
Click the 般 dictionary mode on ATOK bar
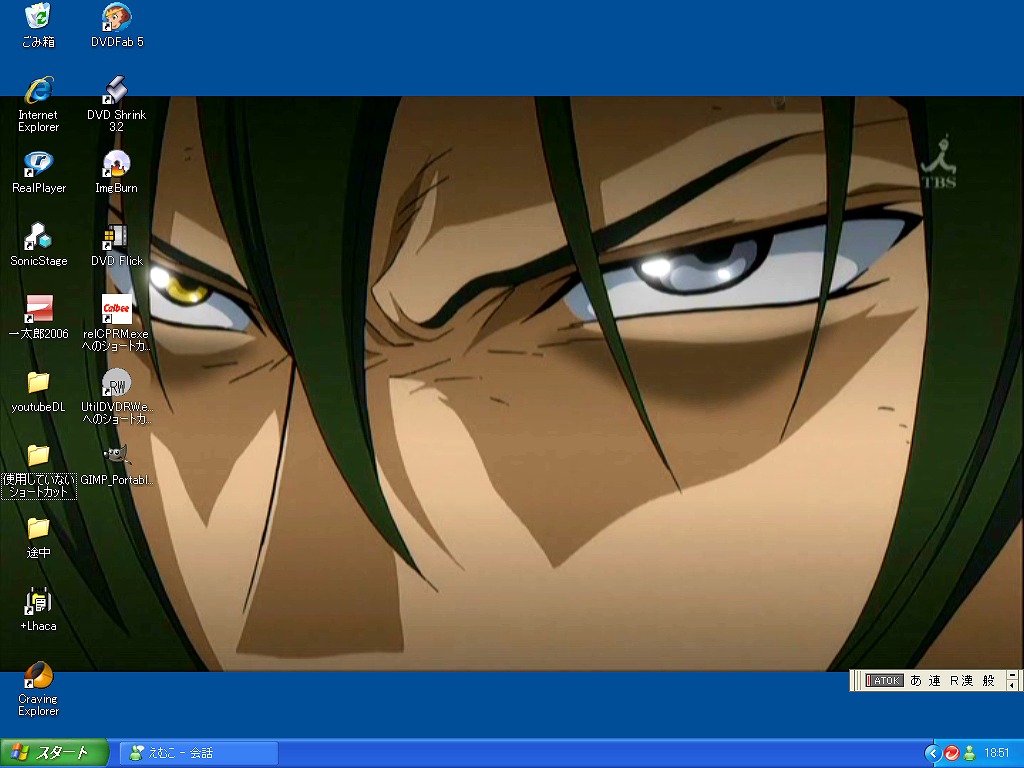[989, 680]
